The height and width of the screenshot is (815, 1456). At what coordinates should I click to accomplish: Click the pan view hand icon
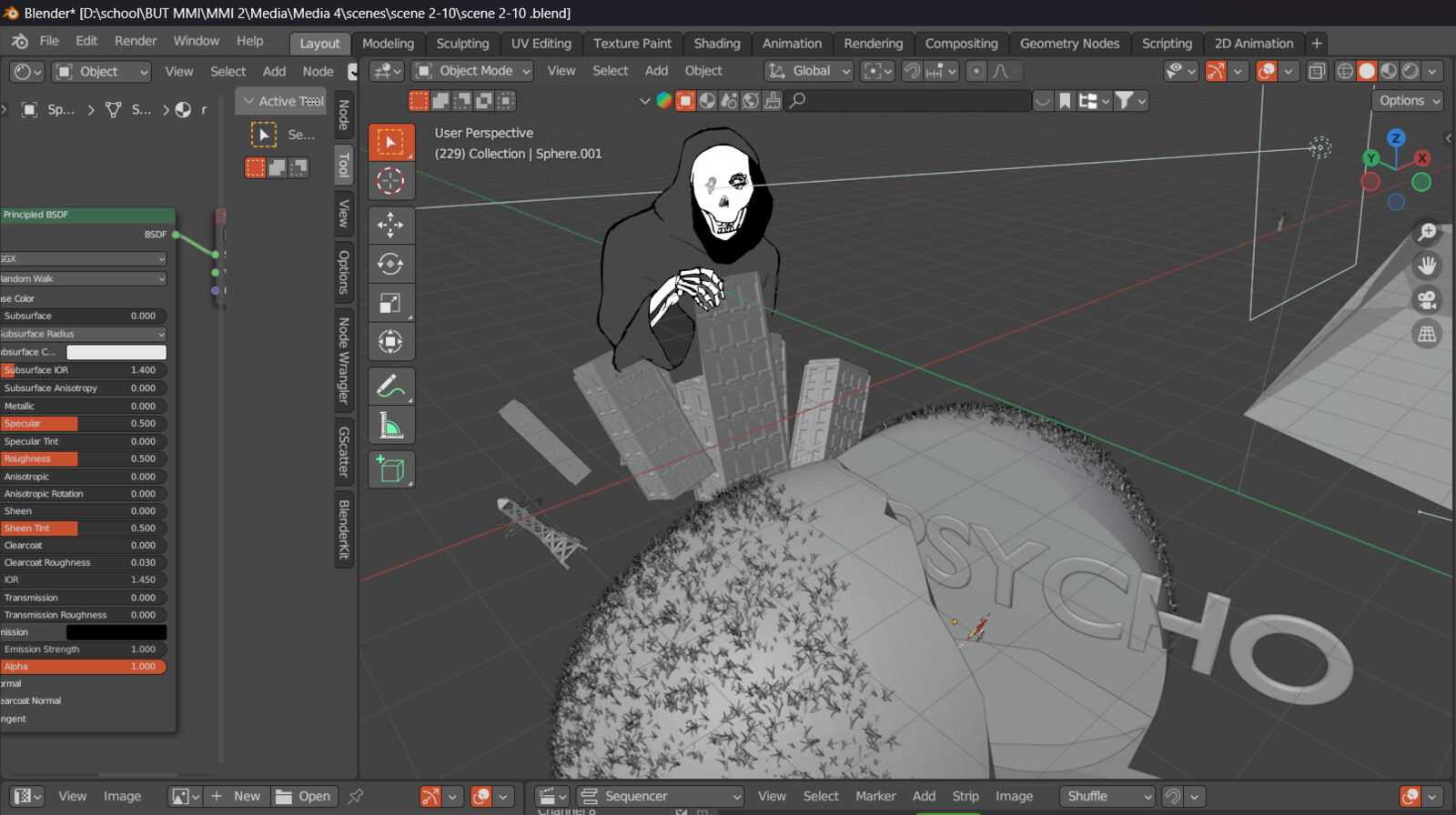click(1427, 267)
